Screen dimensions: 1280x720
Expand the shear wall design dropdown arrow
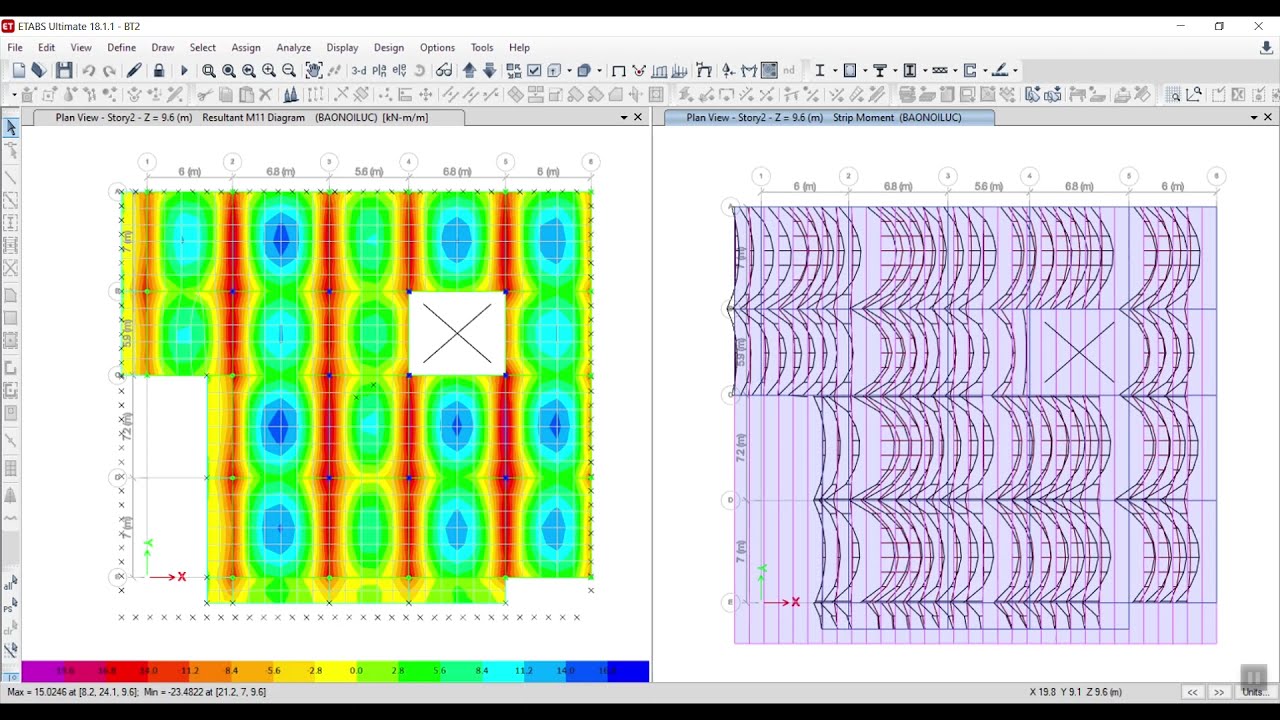click(984, 70)
